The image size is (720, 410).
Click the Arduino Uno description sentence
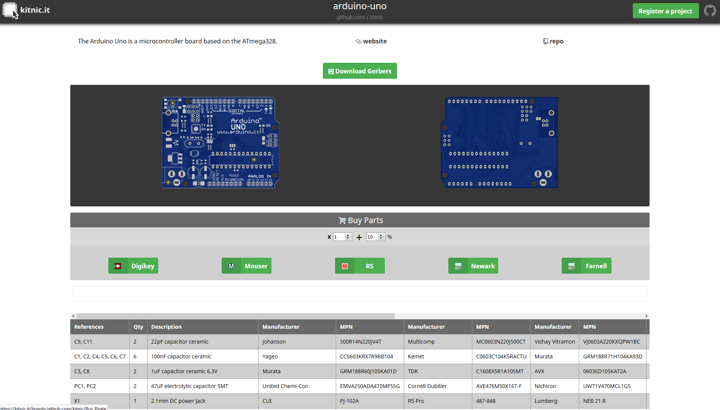[x=177, y=41]
